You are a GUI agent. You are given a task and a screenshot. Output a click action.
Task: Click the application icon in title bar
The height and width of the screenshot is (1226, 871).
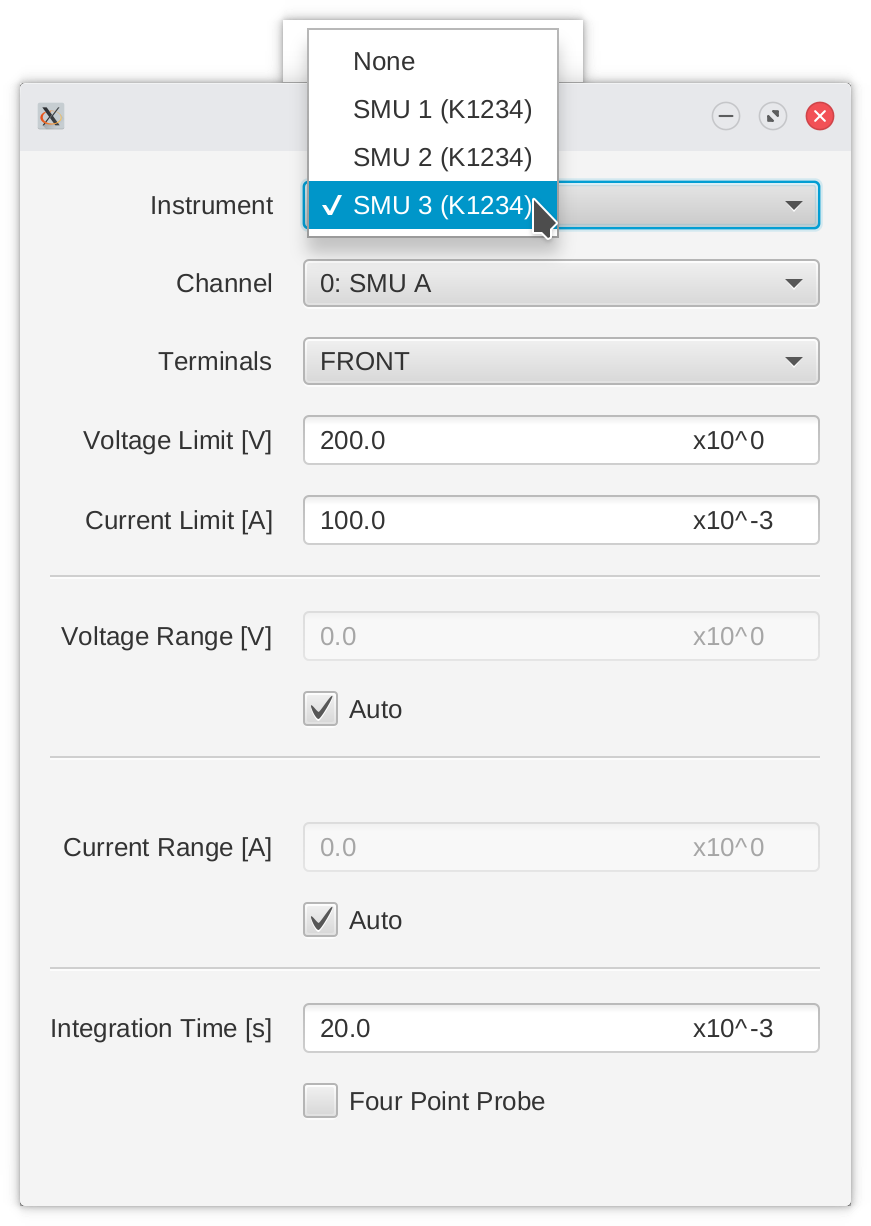pyautogui.click(x=51, y=117)
